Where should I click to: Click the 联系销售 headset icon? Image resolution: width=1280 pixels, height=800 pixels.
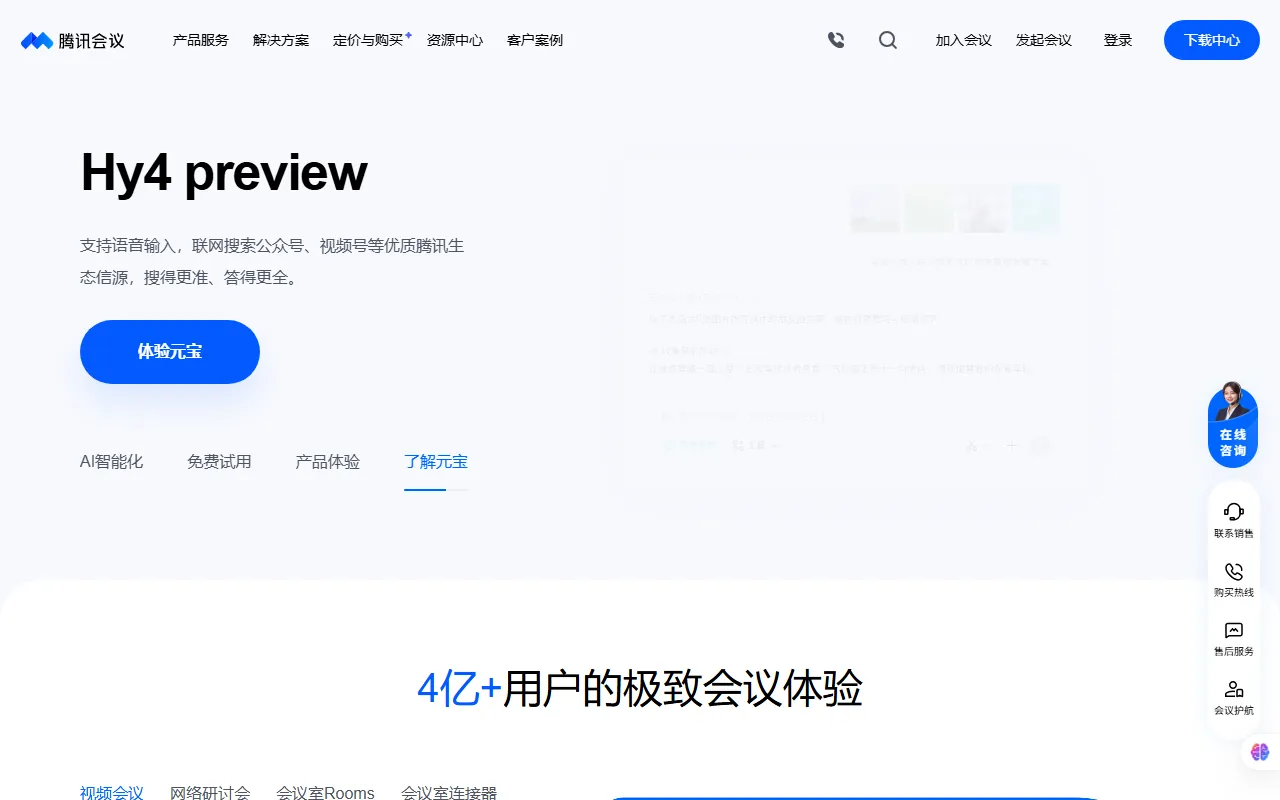(1234, 512)
